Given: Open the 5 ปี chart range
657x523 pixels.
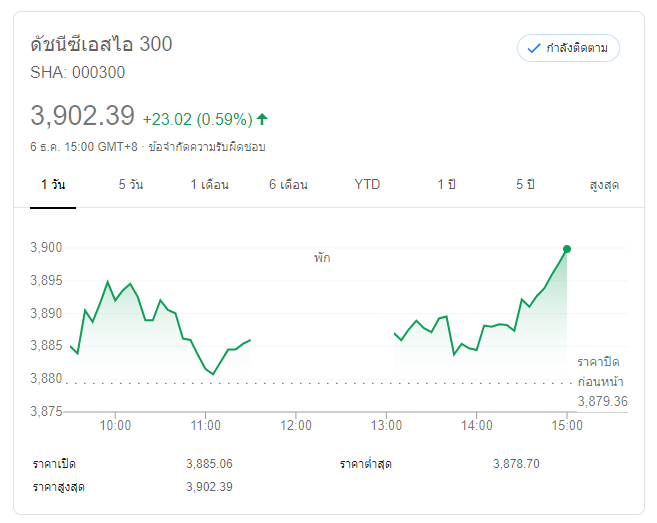Looking at the screenshot, I should 526,185.
